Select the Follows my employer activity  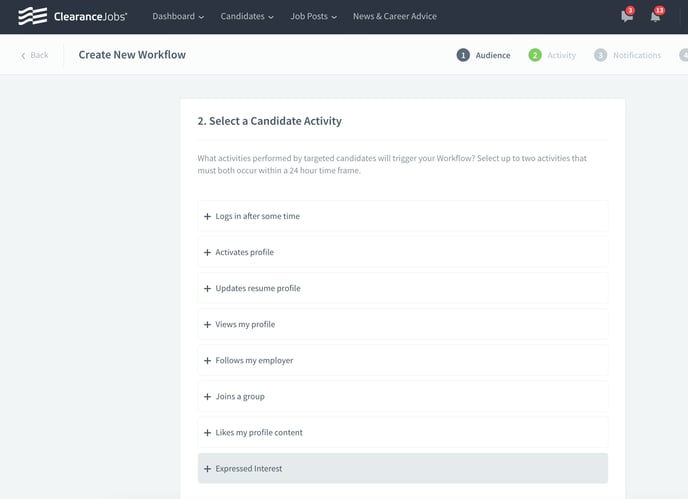(x=403, y=360)
